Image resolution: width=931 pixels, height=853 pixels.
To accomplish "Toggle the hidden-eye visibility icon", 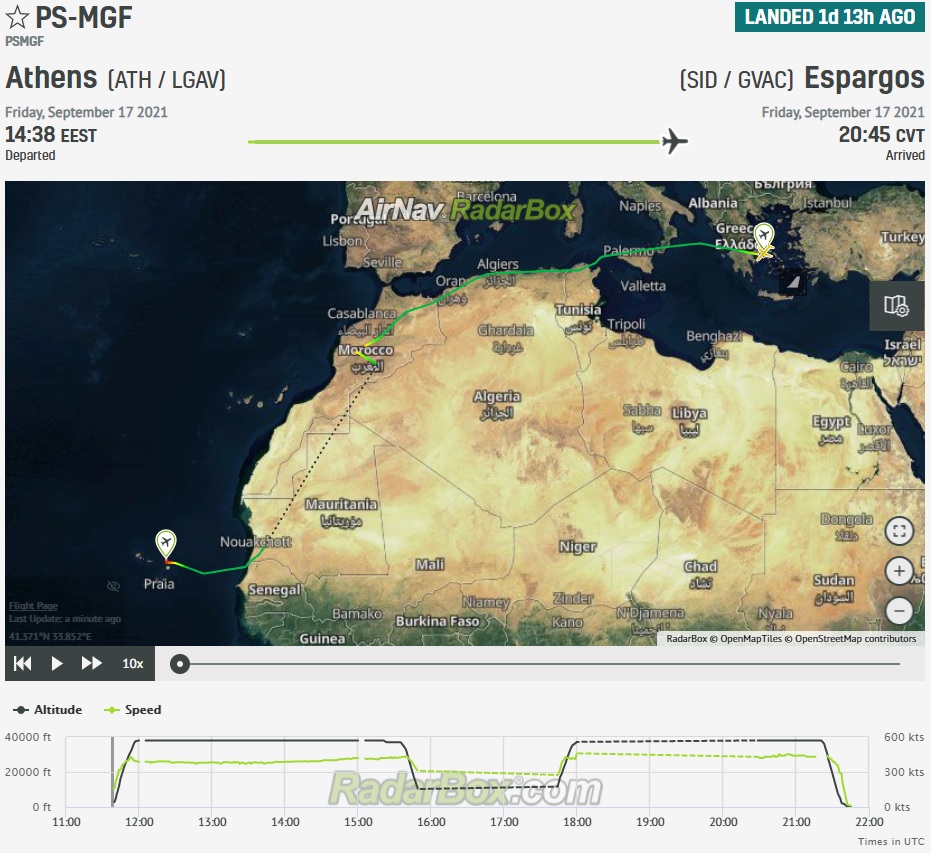I will [x=113, y=586].
